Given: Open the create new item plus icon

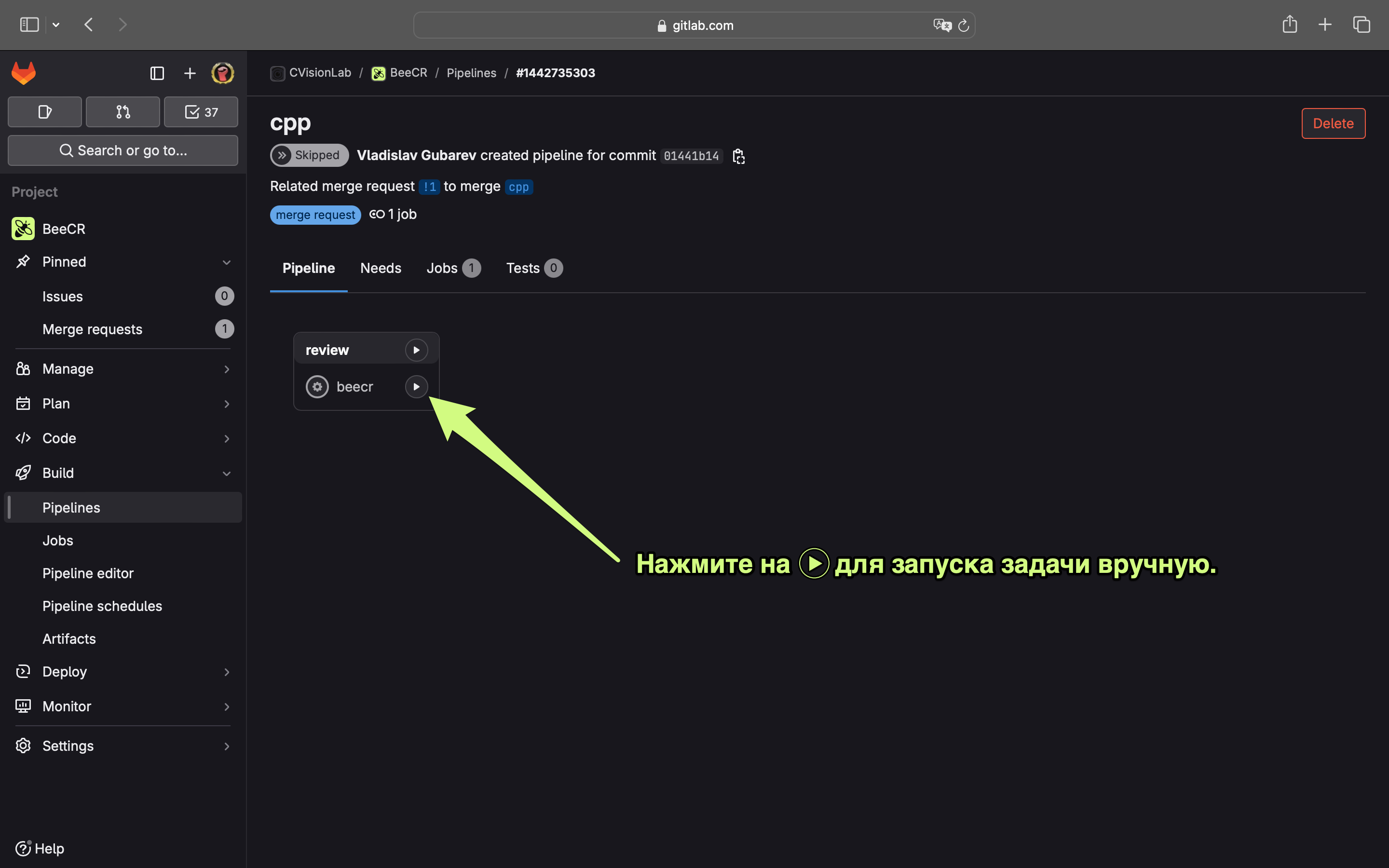Looking at the screenshot, I should pyautogui.click(x=190, y=73).
